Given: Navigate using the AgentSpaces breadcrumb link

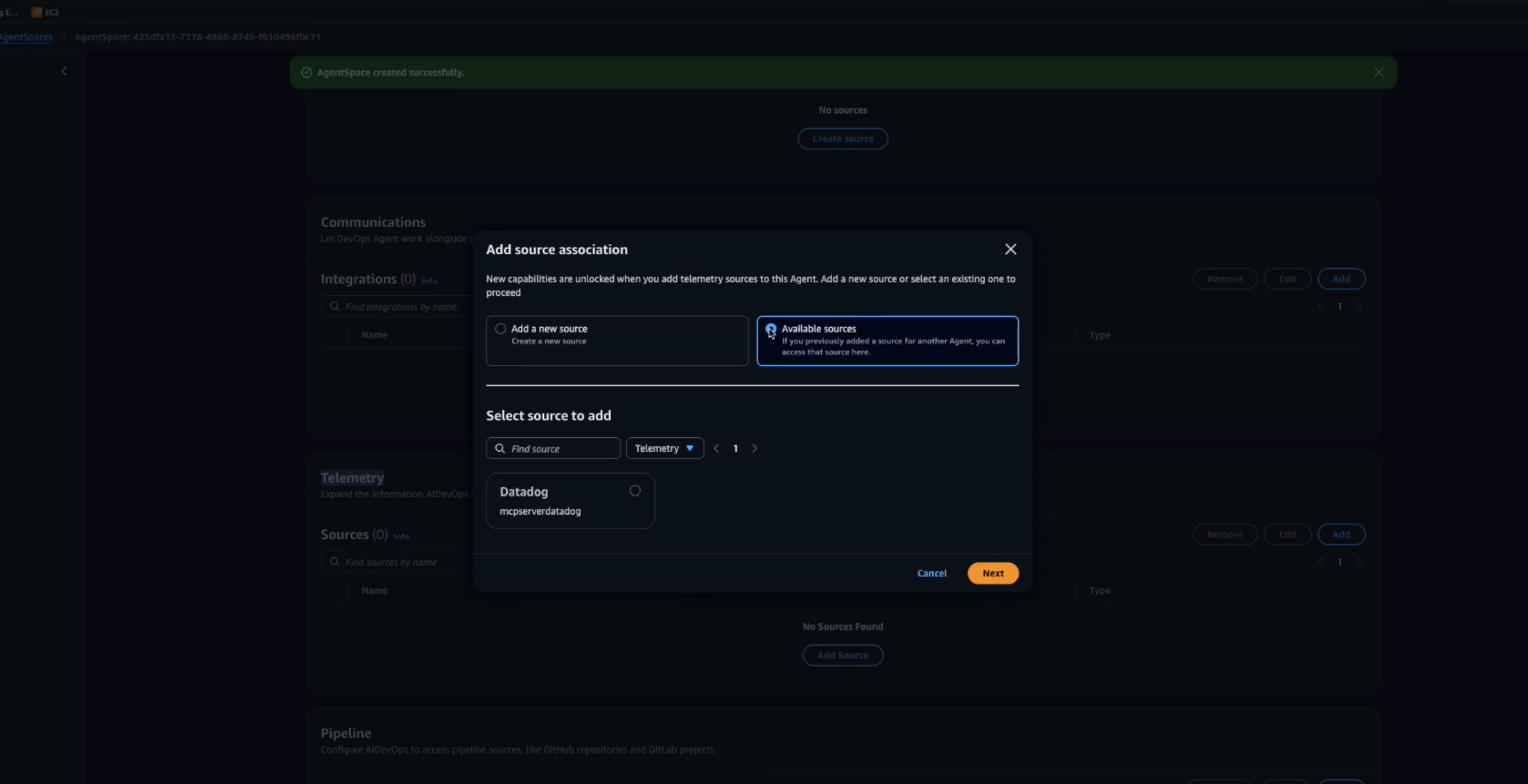Looking at the screenshot, I should pos(25,36).
